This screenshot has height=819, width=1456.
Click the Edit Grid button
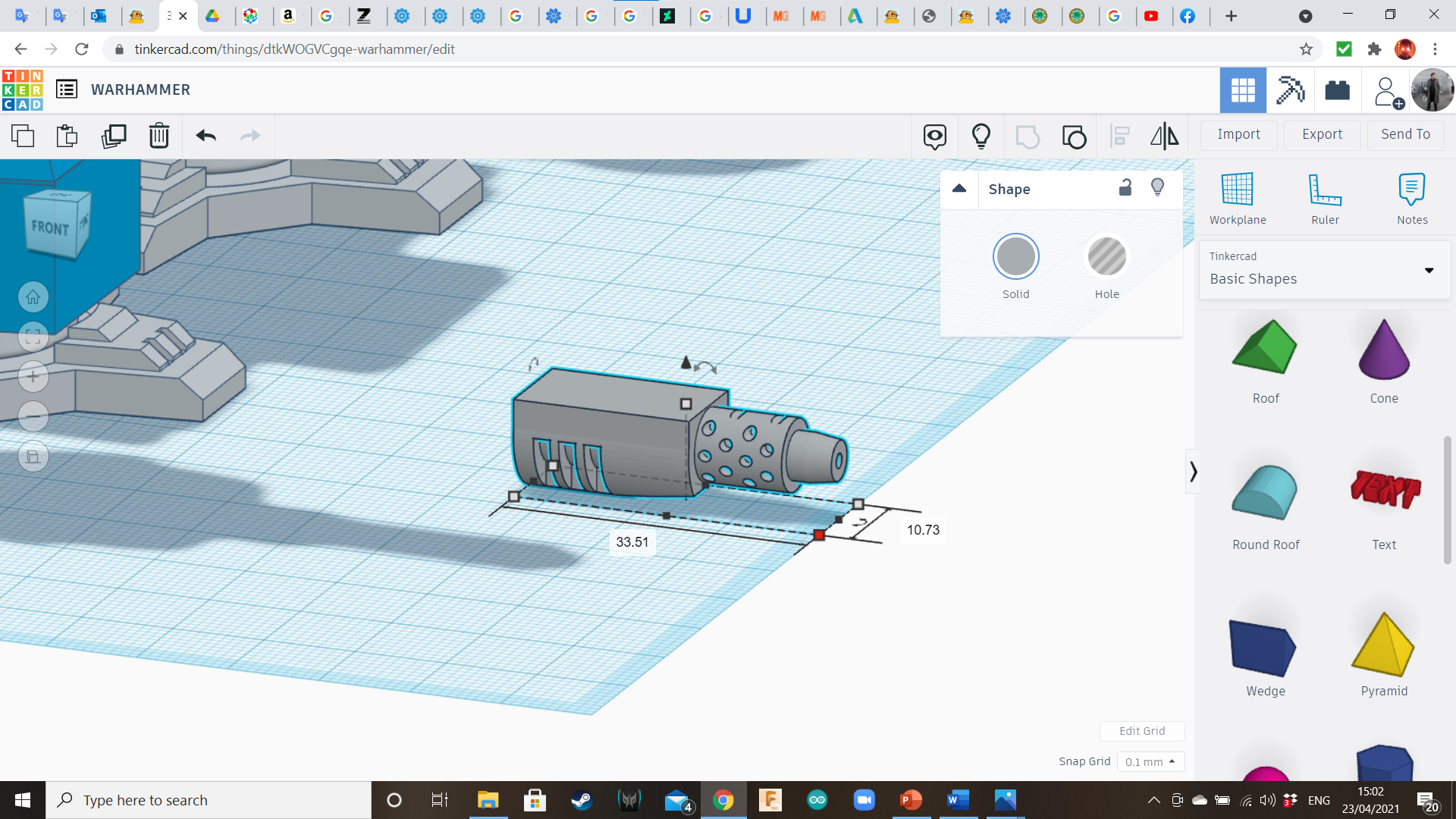coord(1141,731)
